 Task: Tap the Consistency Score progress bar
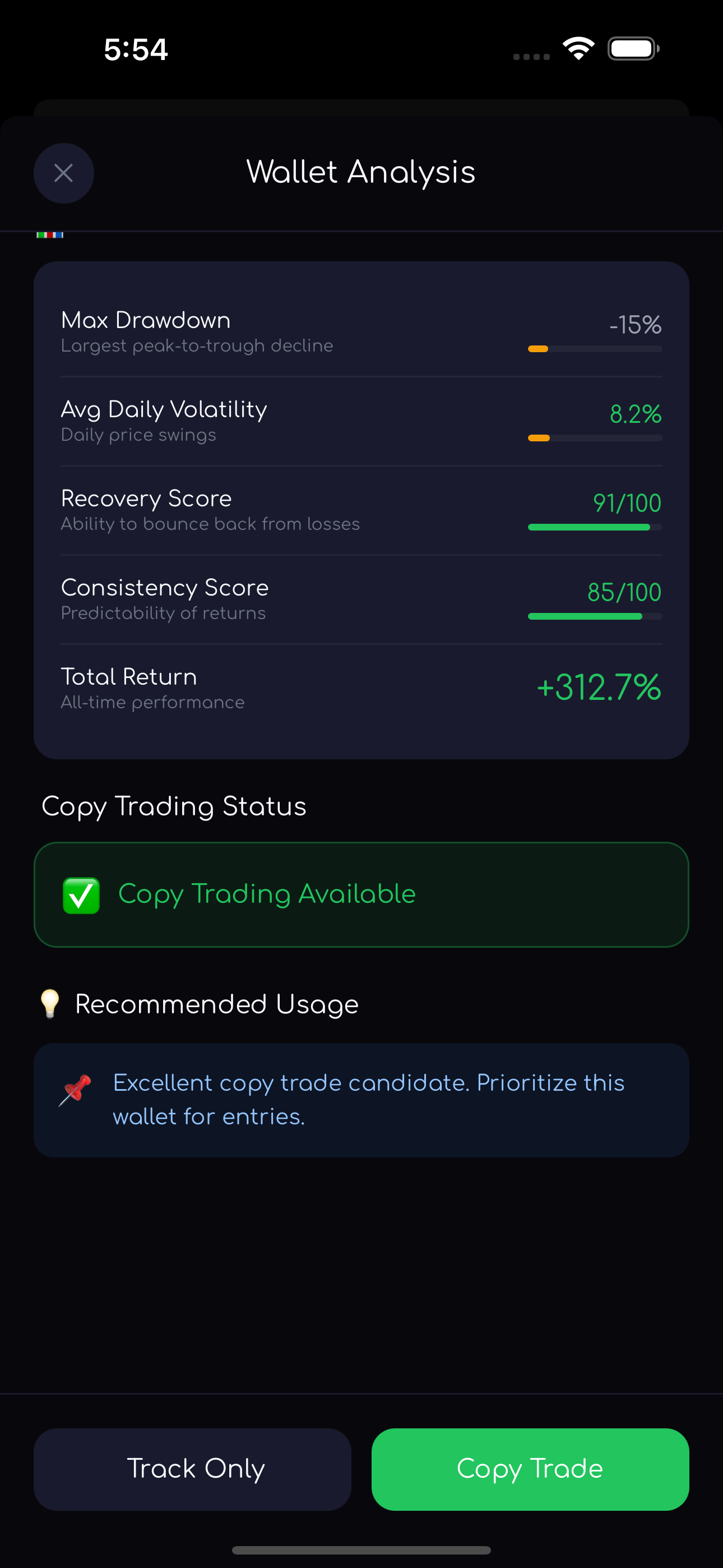click(x=595, y=617)
